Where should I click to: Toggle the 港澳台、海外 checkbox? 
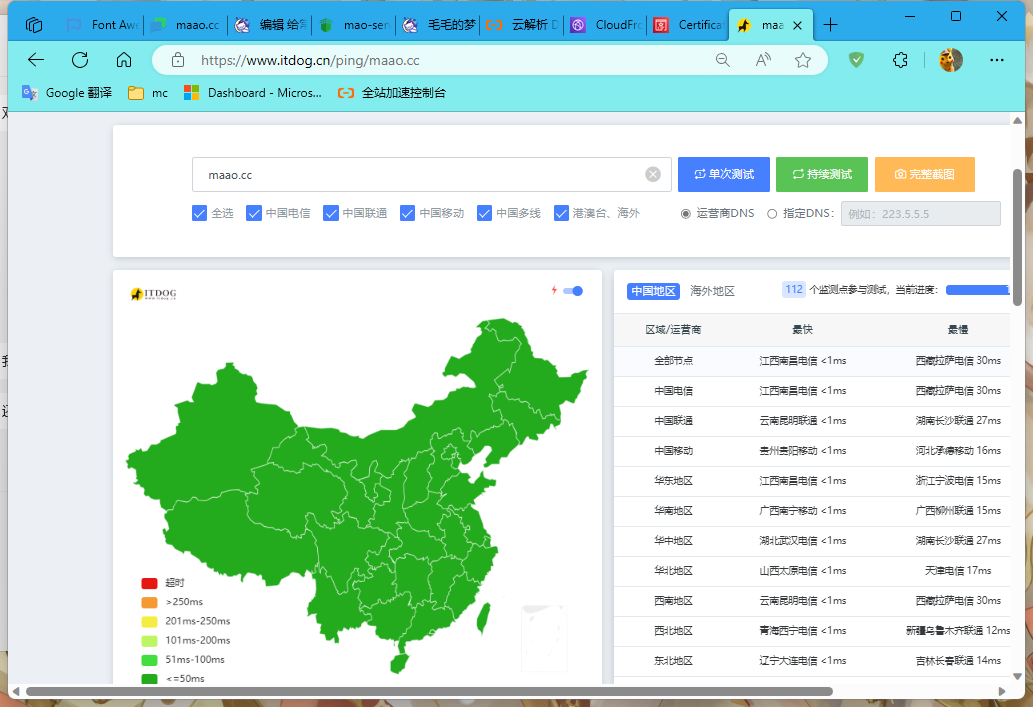tap(561, 213)
